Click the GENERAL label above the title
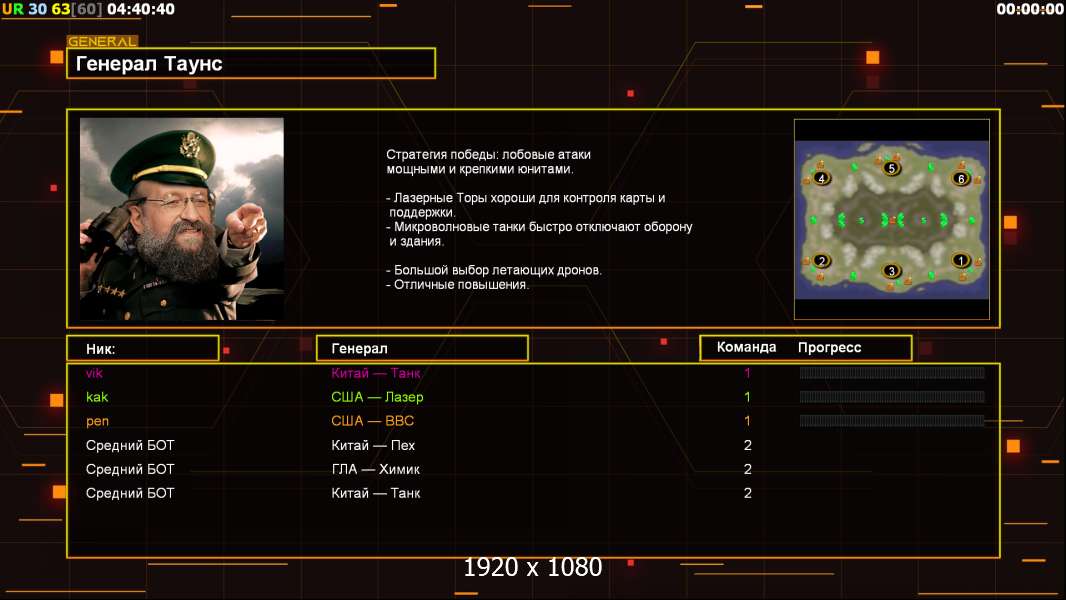The height and width of the screenshot is (600, 1066). point(102,41)
